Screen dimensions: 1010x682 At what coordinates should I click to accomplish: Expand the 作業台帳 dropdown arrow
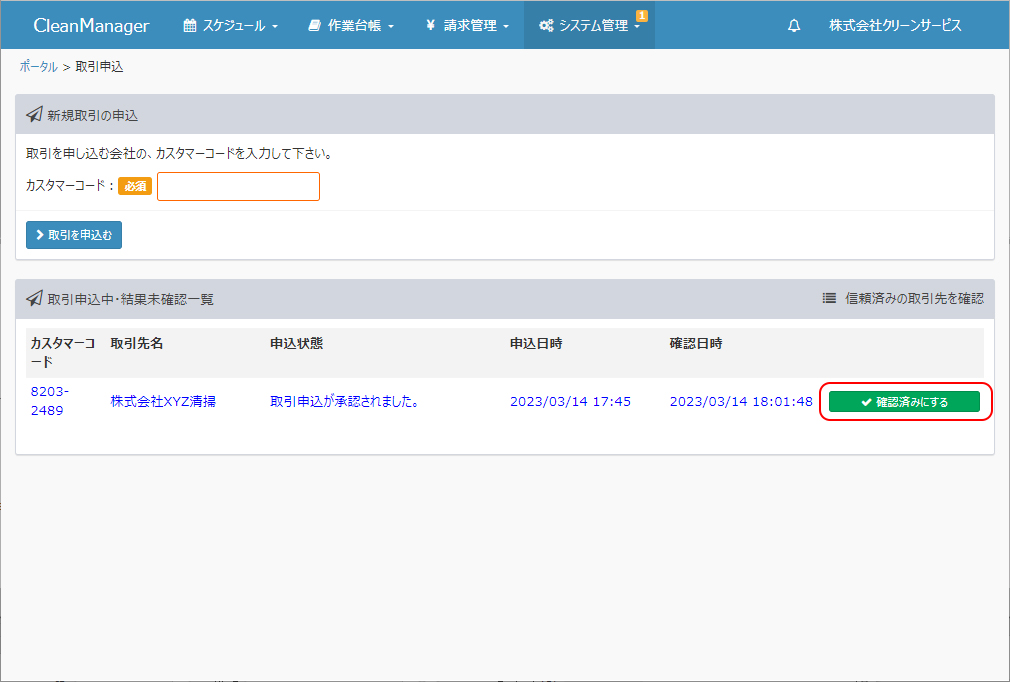click(391, 27)
